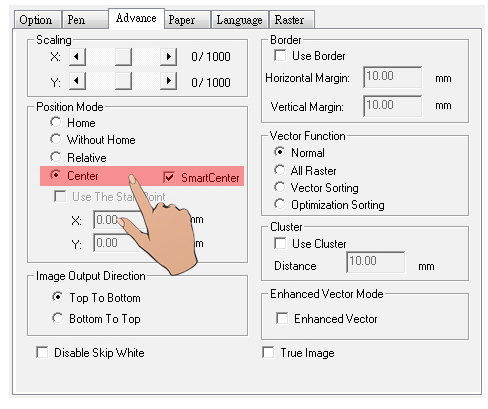
Task: Choose the Vector Sorting radio option
Action: pos(279,187)
